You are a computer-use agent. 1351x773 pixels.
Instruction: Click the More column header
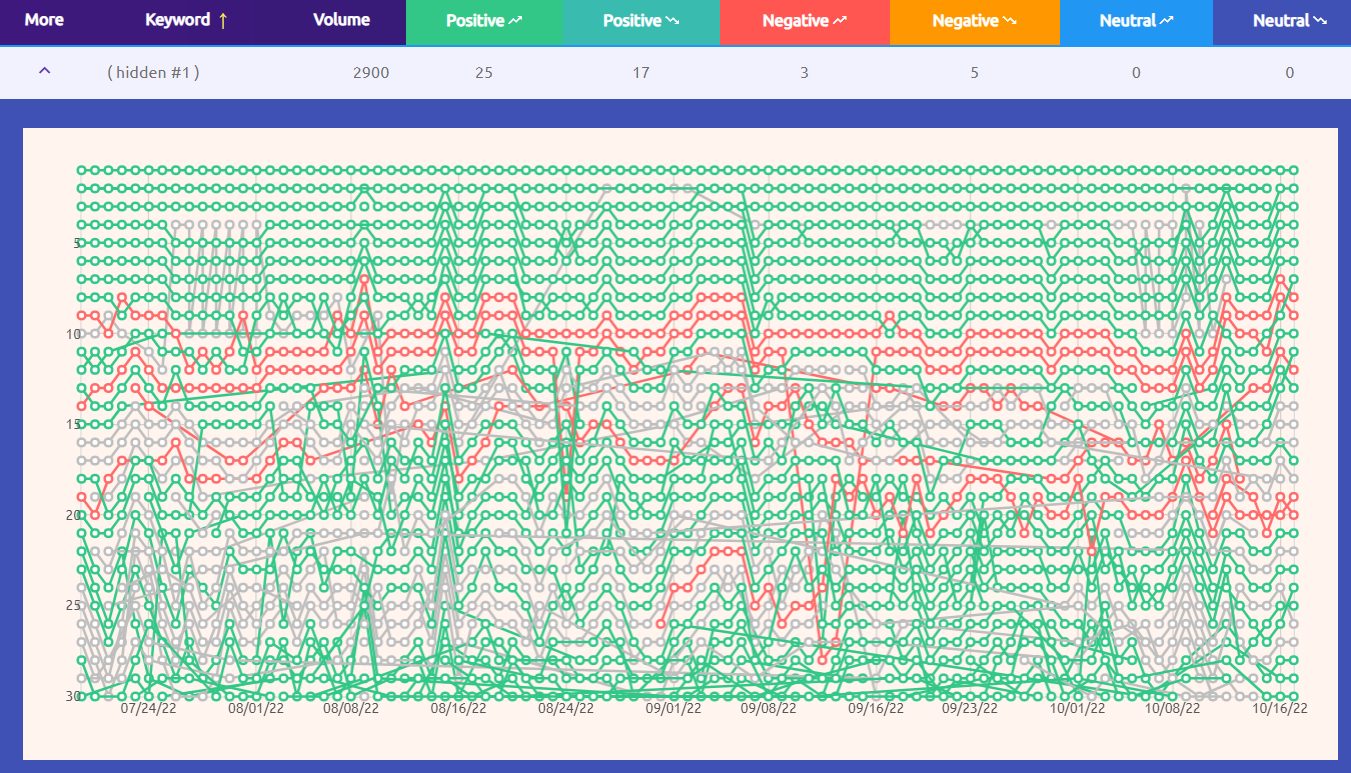[43, 21]
